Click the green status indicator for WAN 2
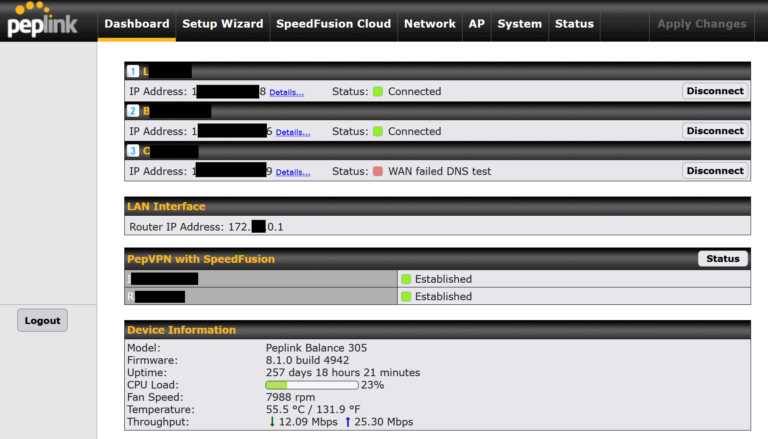This screenshot has height=439, width=768. pos(378,131)
